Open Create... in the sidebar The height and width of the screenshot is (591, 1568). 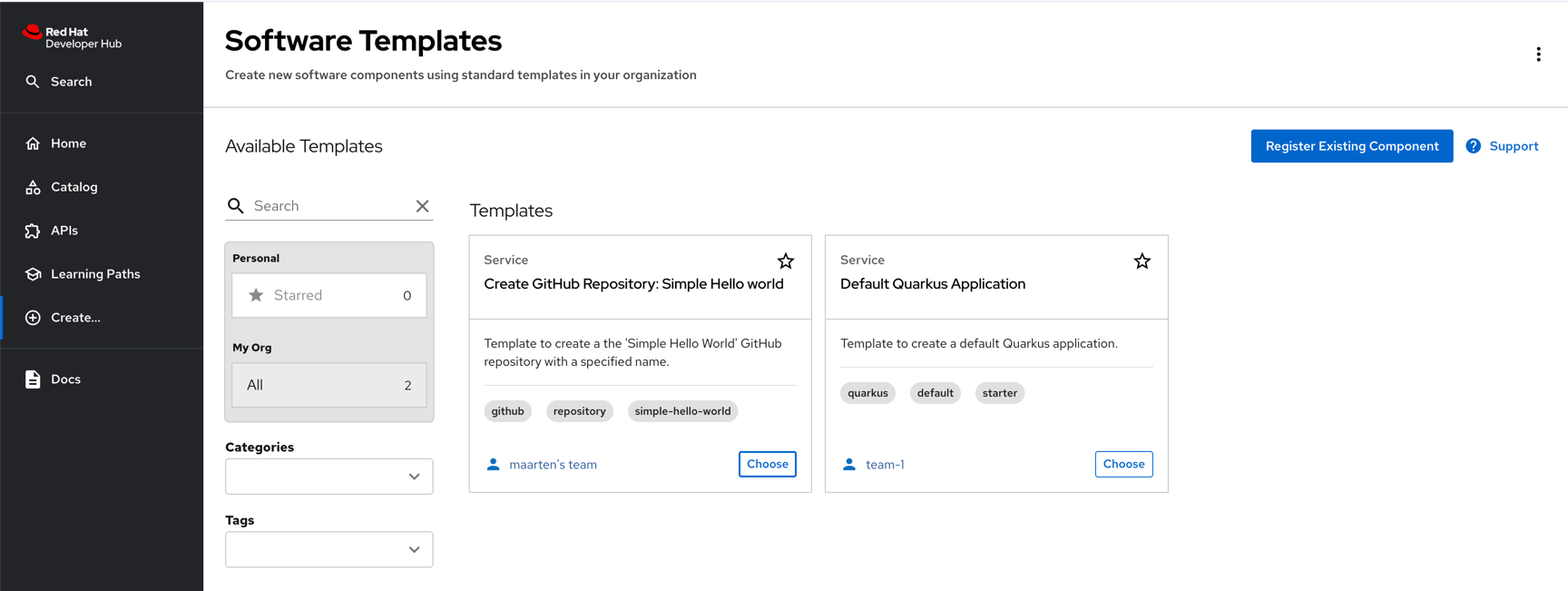[102, 318]
